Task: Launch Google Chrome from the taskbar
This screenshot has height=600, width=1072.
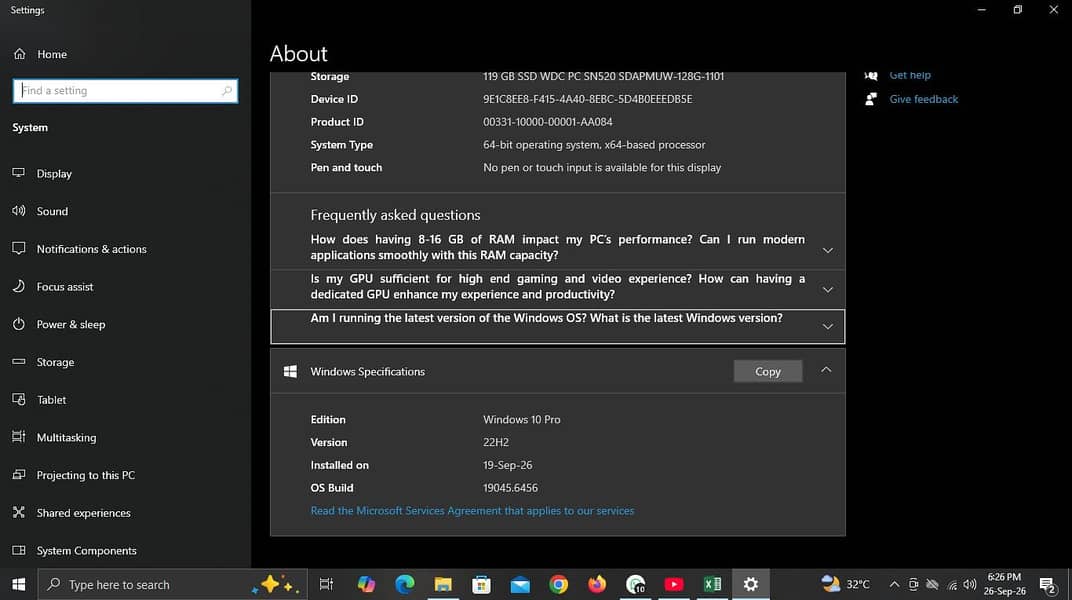Action: (559, 584)
